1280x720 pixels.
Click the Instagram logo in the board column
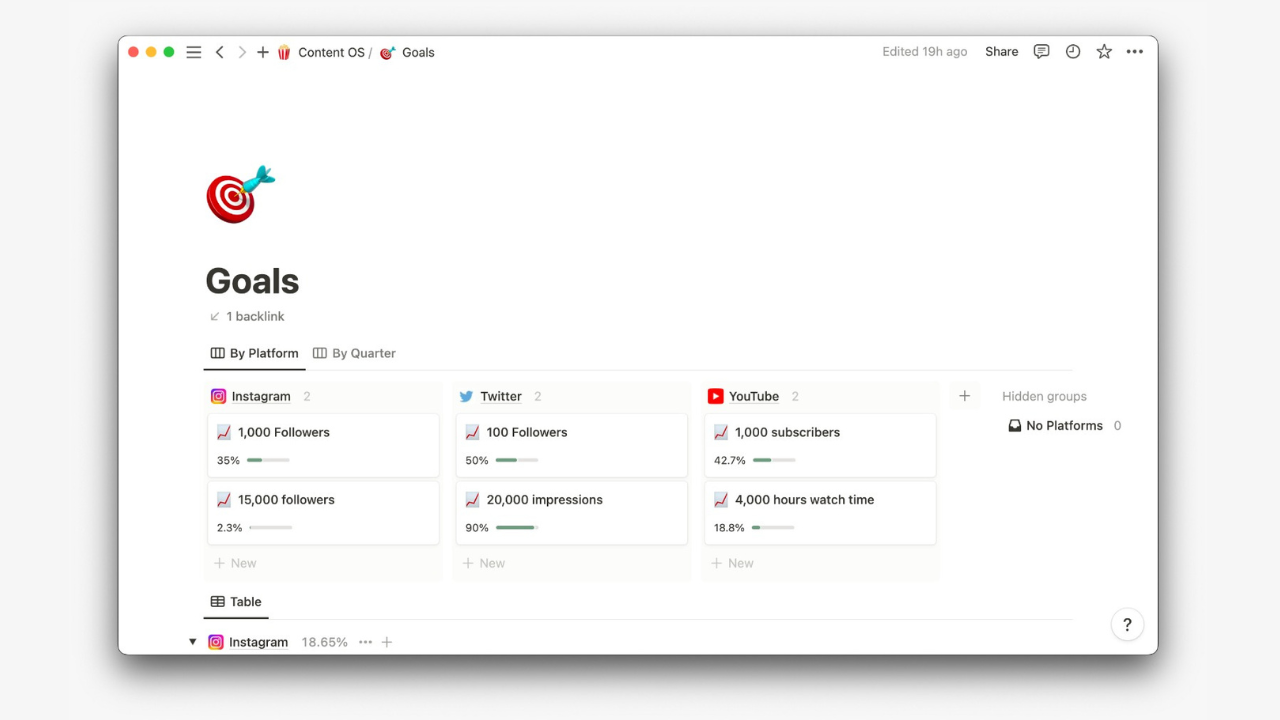(x=218, y=396)
